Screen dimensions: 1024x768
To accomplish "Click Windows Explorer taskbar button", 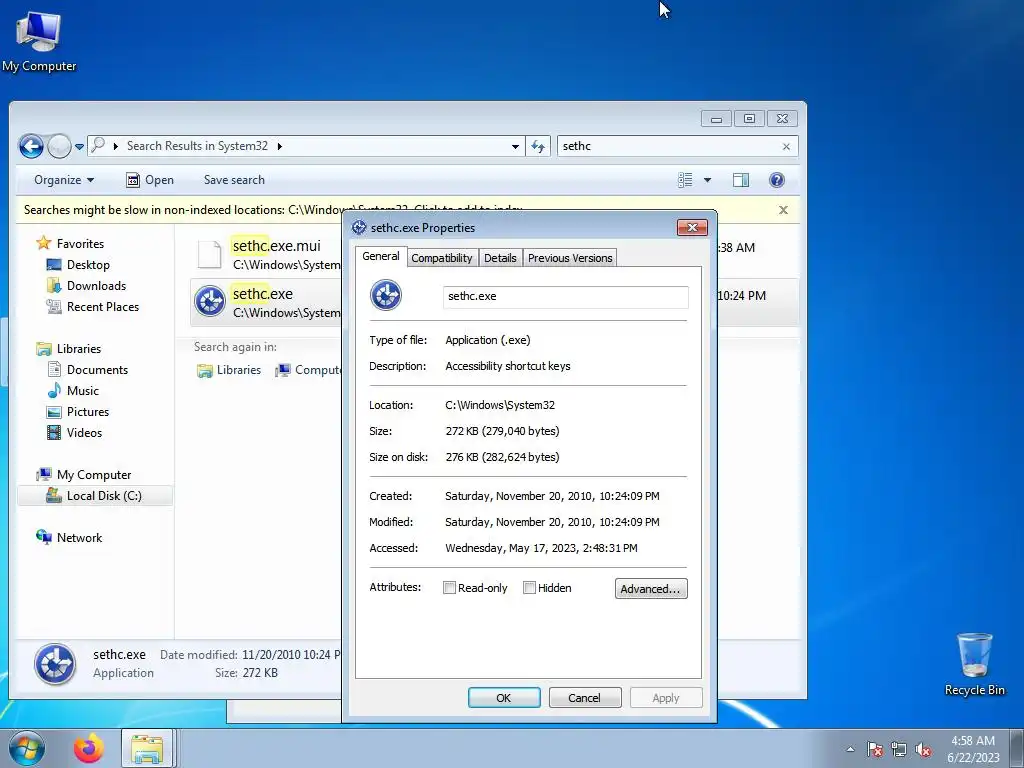I will [x=148, y=748].
